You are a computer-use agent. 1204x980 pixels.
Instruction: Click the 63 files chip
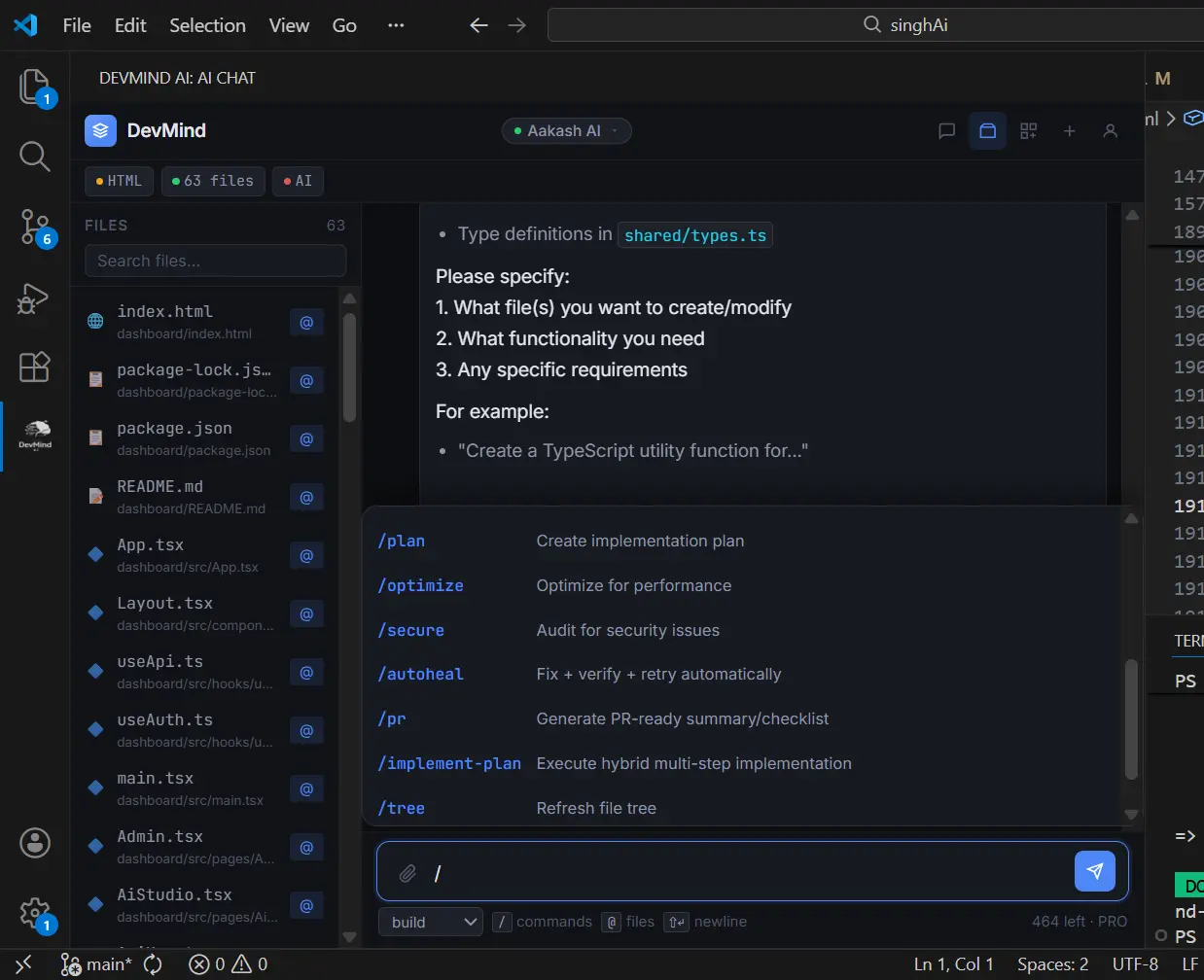(213, 181)
